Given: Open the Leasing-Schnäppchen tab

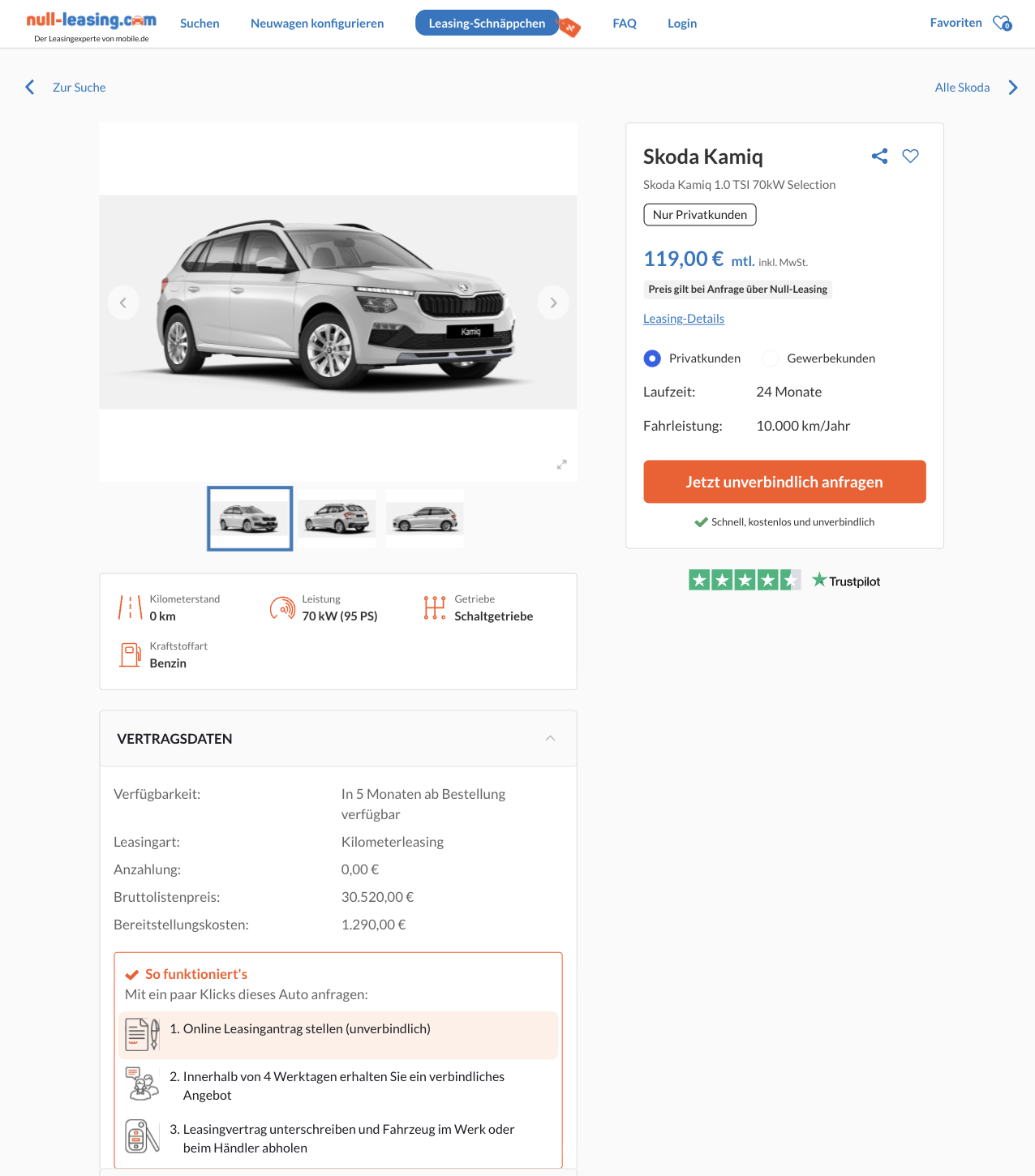Looking at the screenshot, I should [x=487, y=24].
